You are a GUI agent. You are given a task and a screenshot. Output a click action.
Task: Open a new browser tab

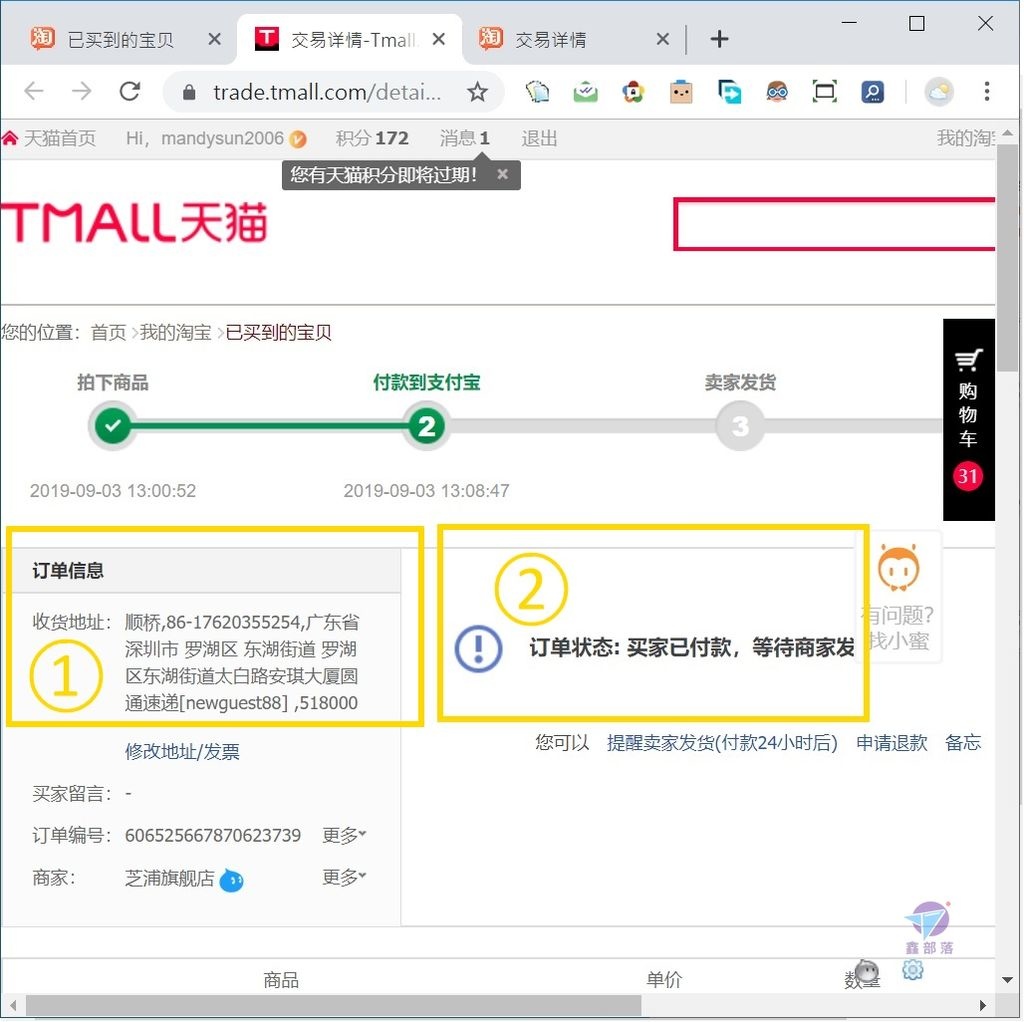719,39
